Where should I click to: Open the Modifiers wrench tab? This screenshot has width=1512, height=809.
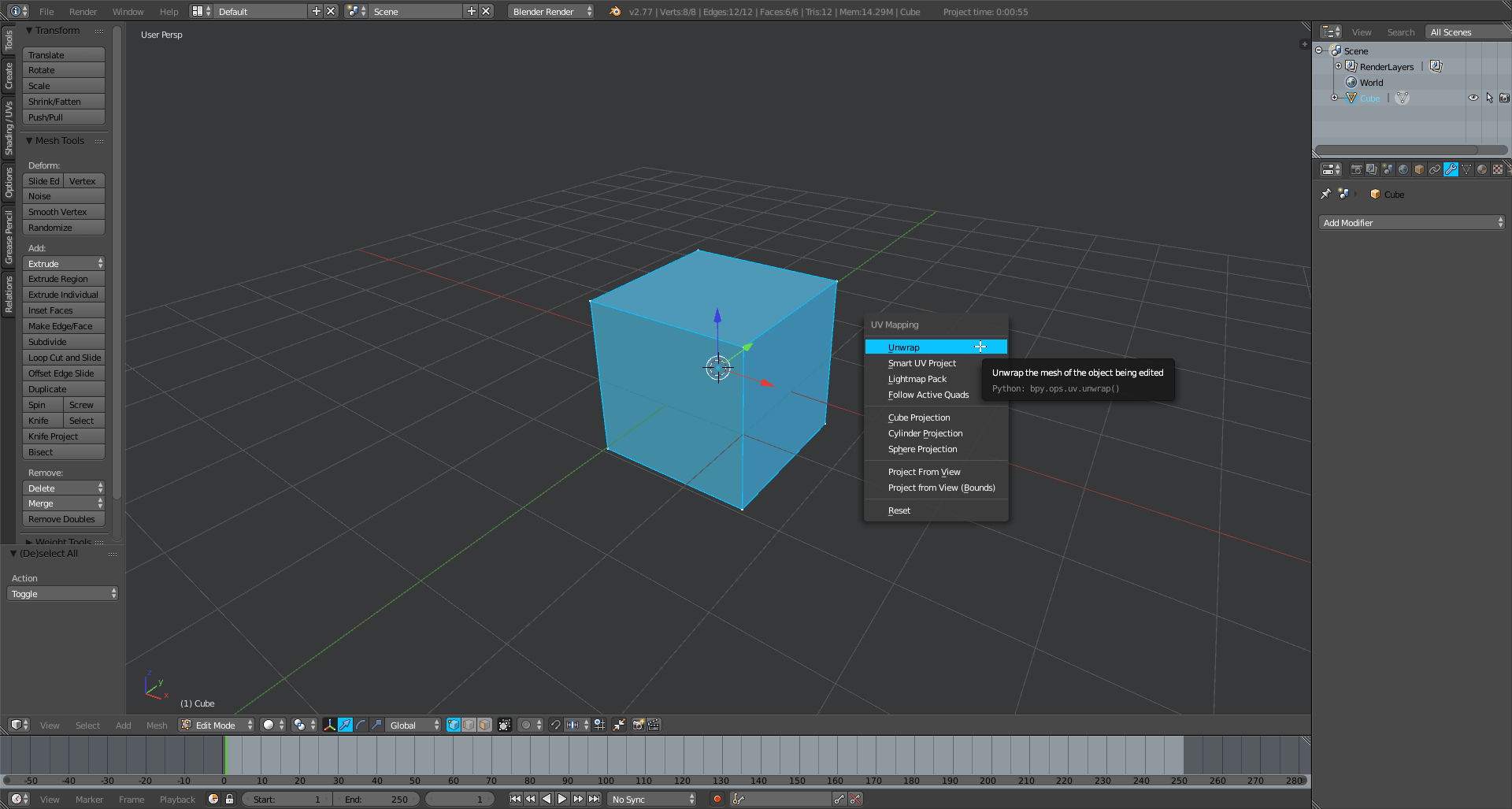pos(1451,169)
